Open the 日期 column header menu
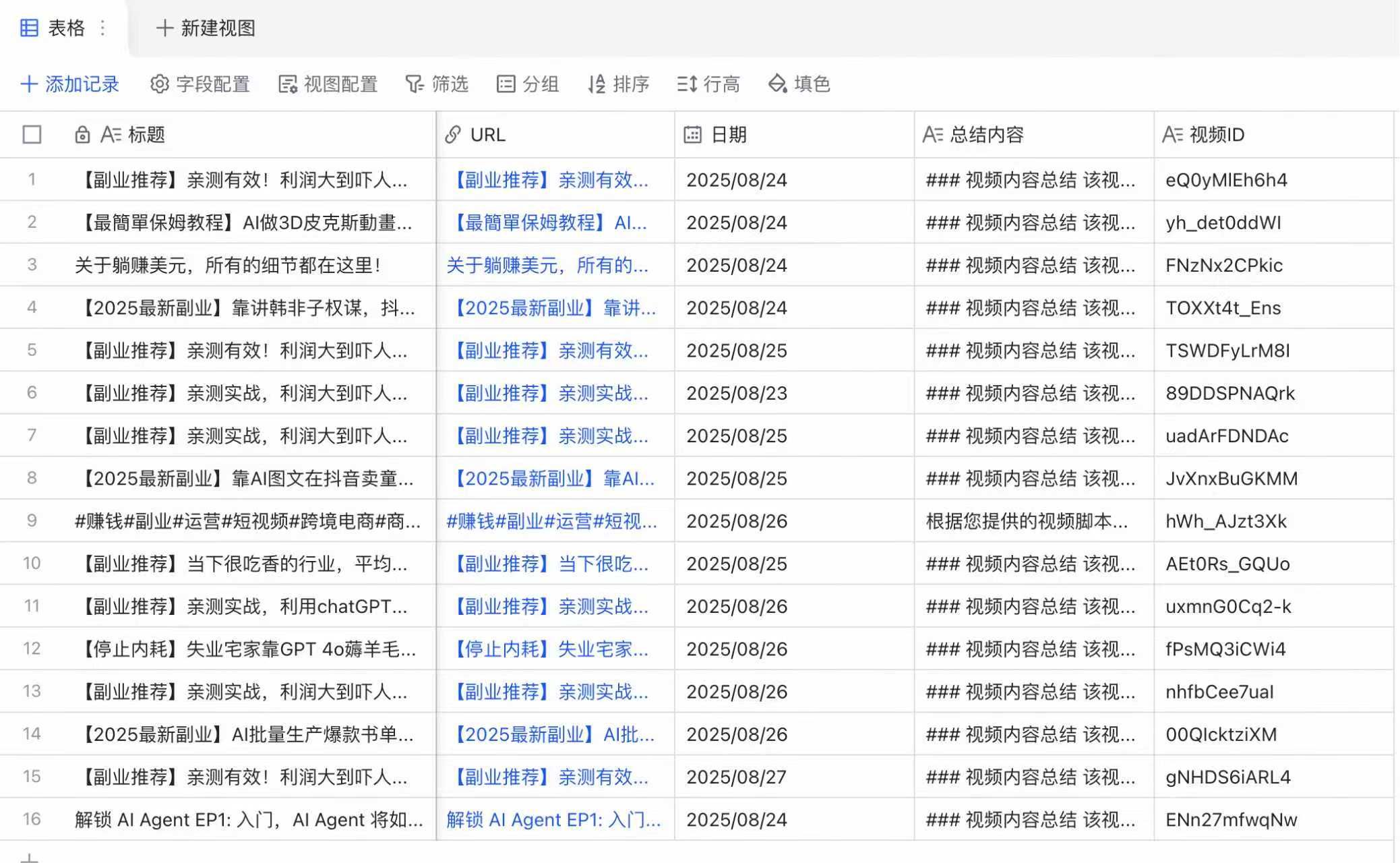This screenshot has height=863, width=1400. tap(728, 135)
